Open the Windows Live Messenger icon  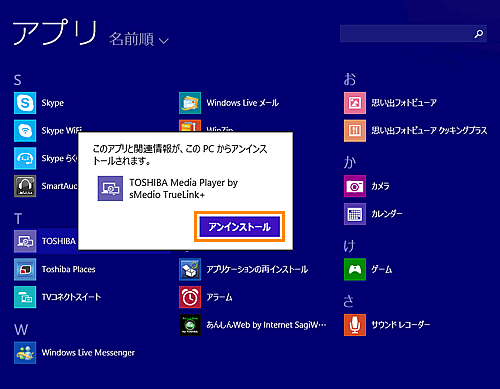[x=25, y=353]
